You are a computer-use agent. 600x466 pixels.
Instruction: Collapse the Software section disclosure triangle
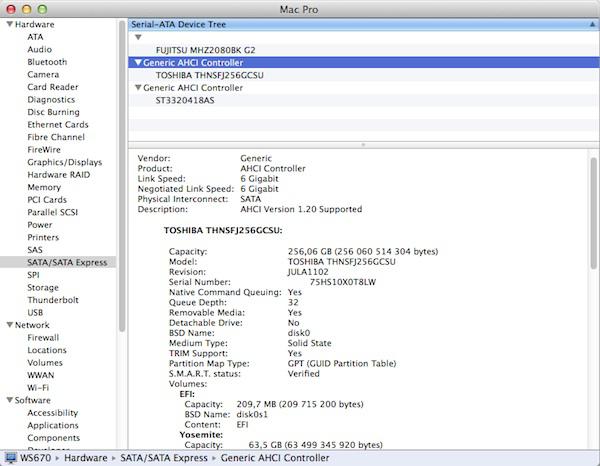click(8, 400)
